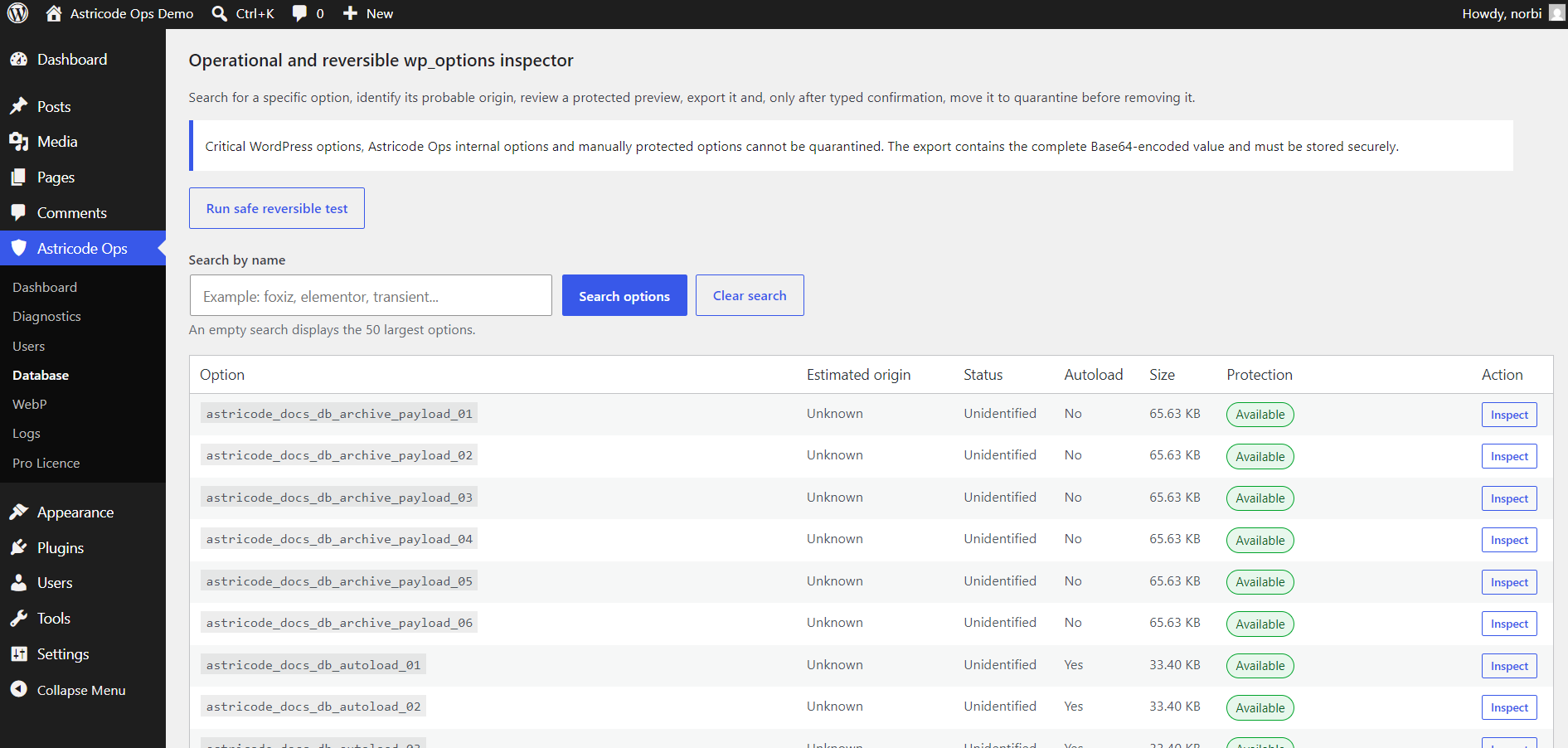Open Astricode Ops Dashboard submenu item

point(45,287)
